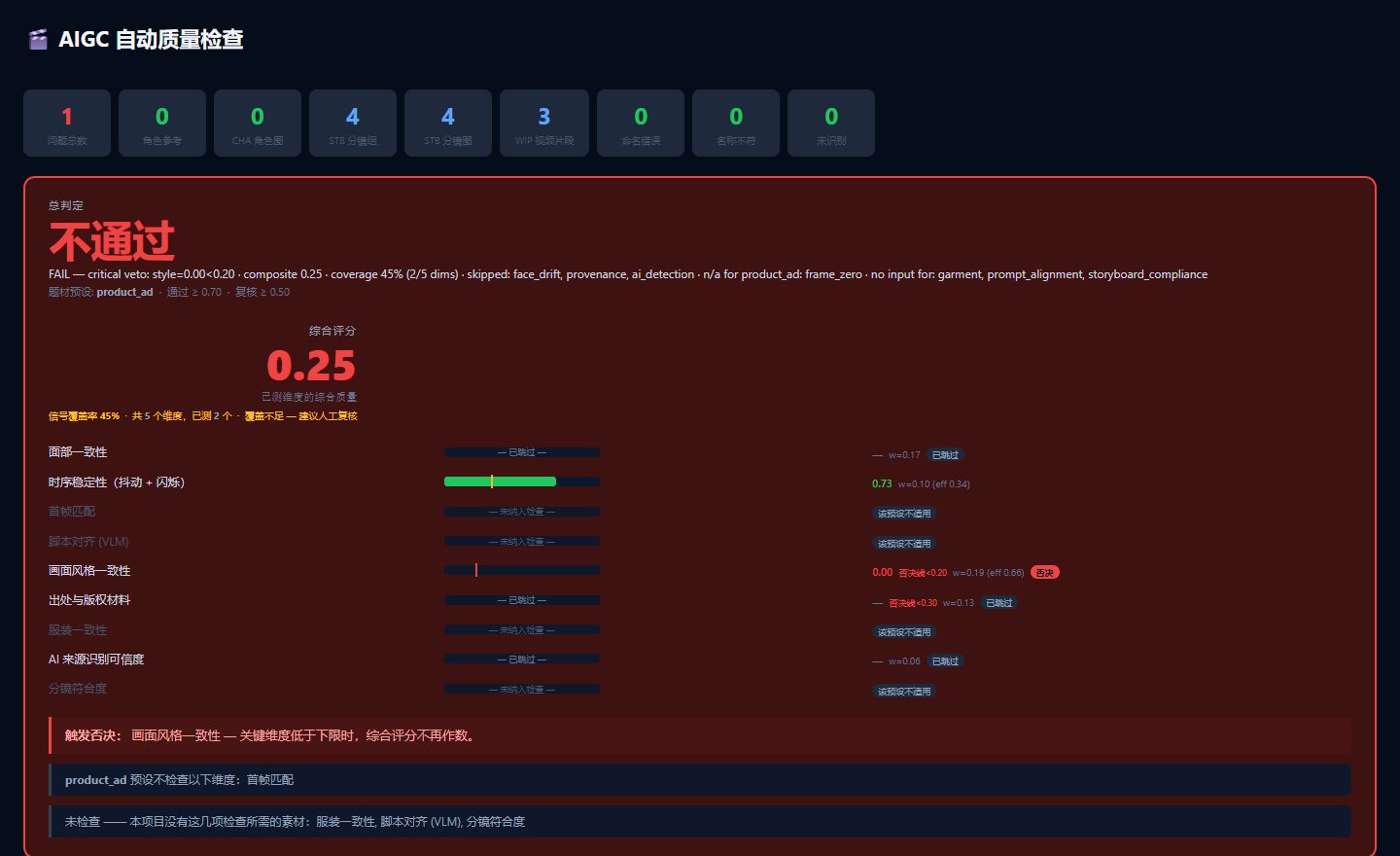Click the 已跳过 tag in 面部一致性 row

pyautogui.click(x=945, y=455)
